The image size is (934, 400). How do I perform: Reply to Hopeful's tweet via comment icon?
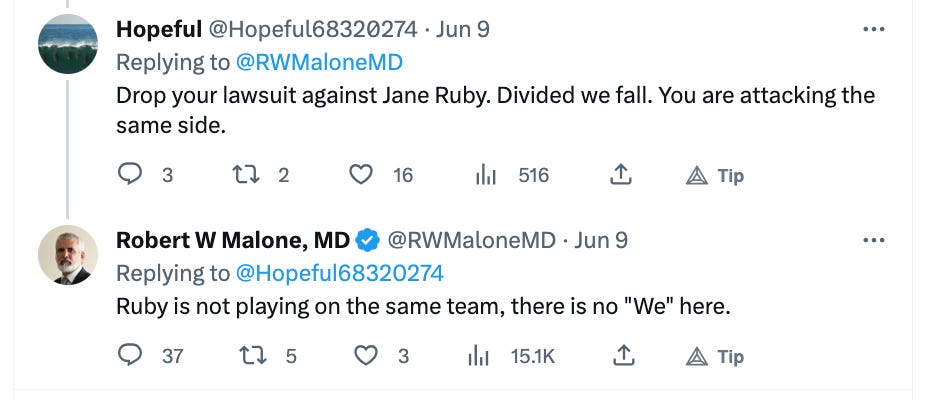coord(130,175)
